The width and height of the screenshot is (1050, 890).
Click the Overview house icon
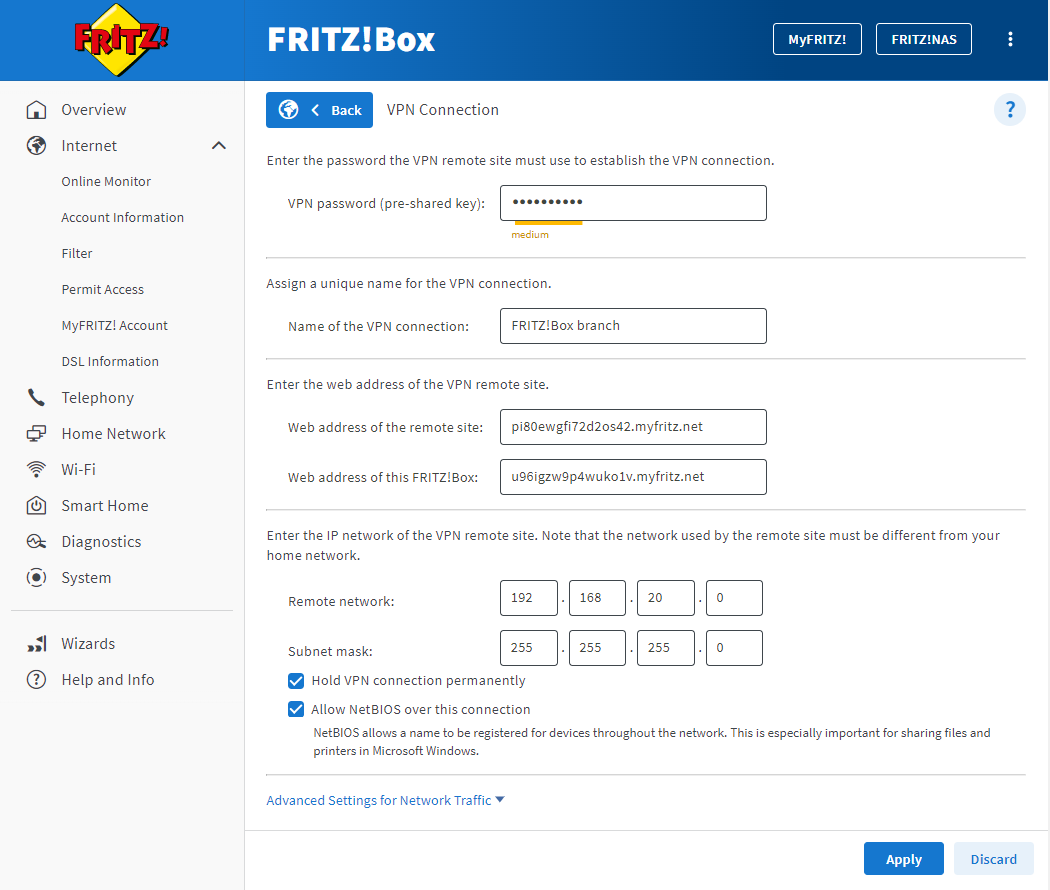pyautogui.click(x=36, y=110)
